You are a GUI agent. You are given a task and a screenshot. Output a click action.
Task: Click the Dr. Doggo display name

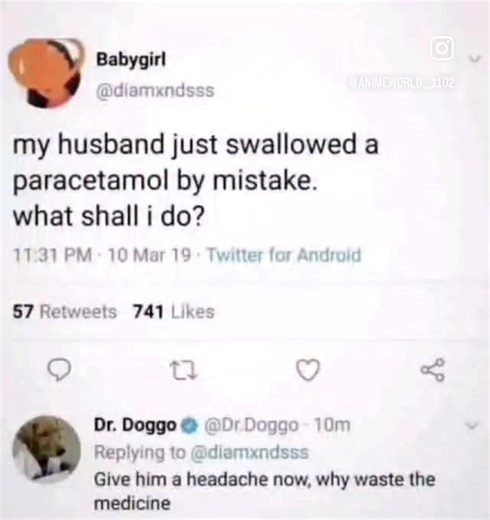[135, 425]
